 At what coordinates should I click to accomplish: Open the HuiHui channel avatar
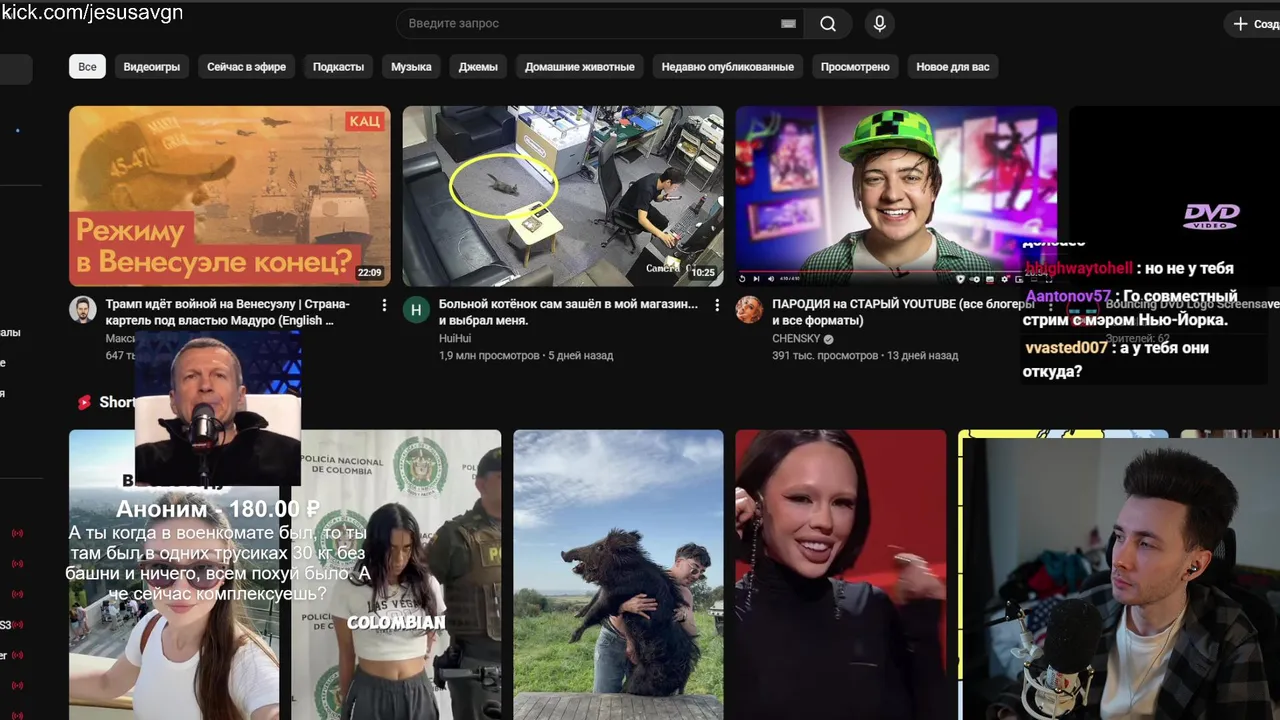click(x=416, y=310)
